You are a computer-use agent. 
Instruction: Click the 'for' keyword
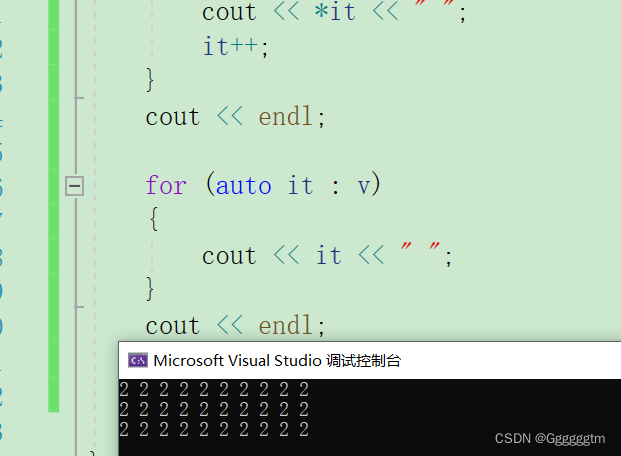166,185
